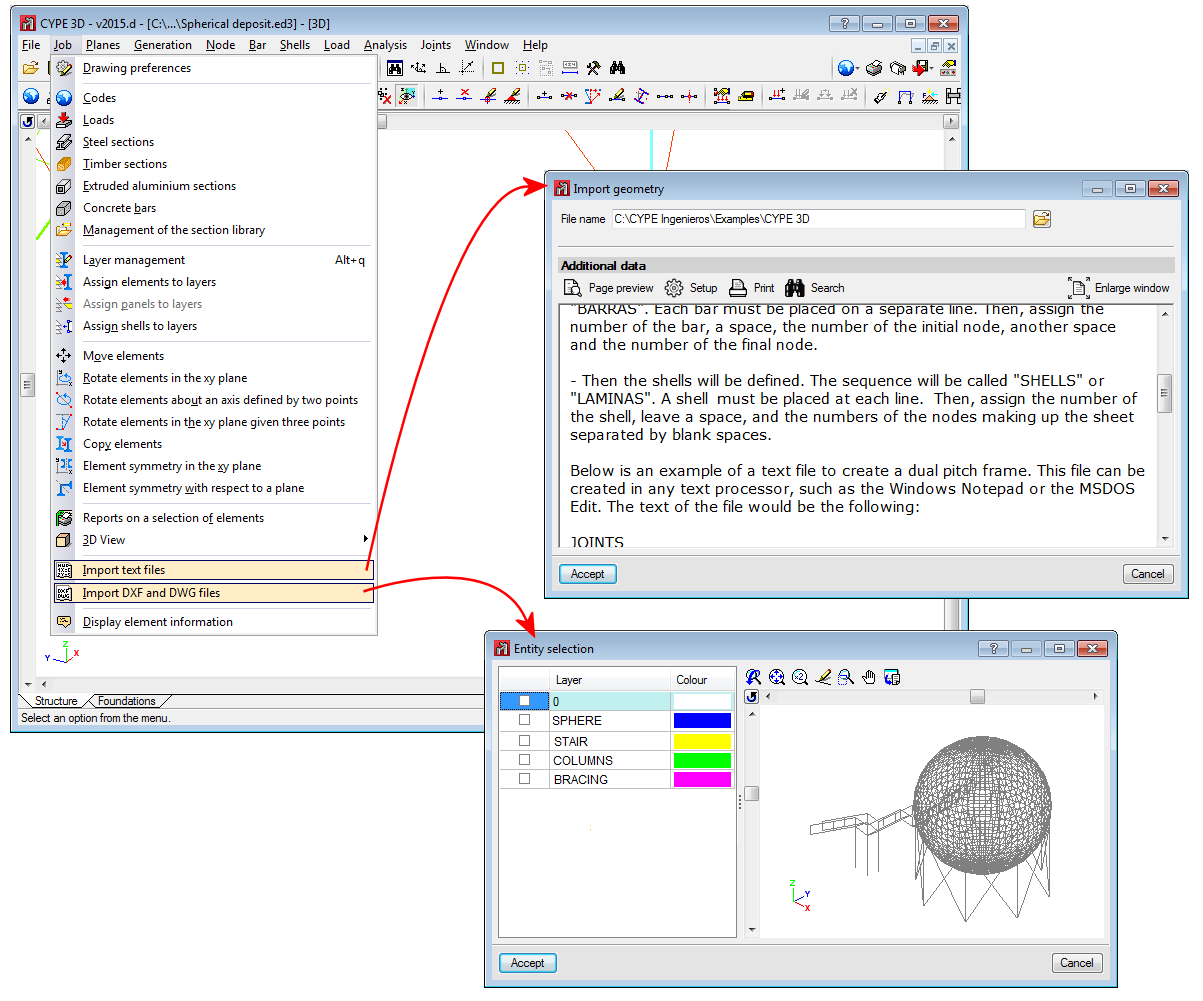Click the zoom x2 icon in Entity selection
The image size is (1203, 1001).
click(800, 677)
